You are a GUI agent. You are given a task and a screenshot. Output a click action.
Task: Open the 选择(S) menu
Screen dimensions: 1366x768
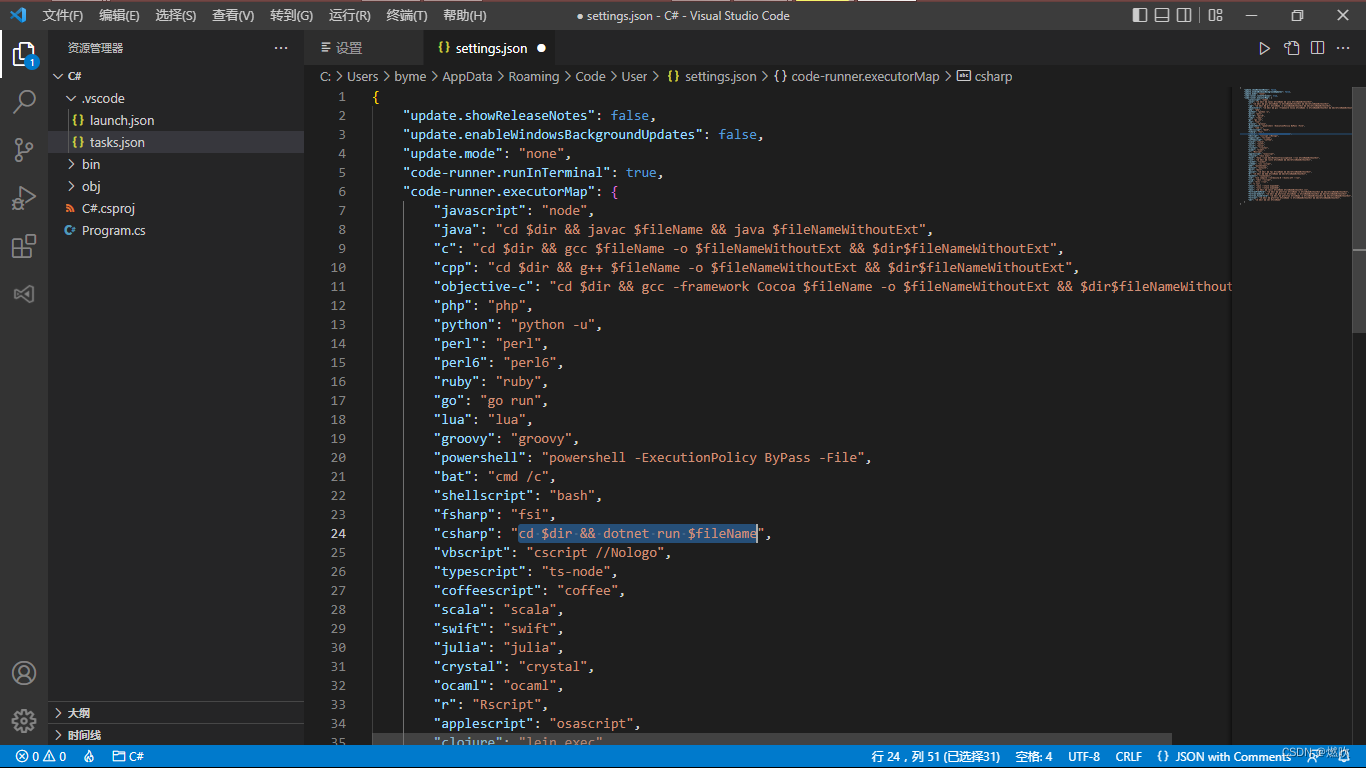coord(176,15)
